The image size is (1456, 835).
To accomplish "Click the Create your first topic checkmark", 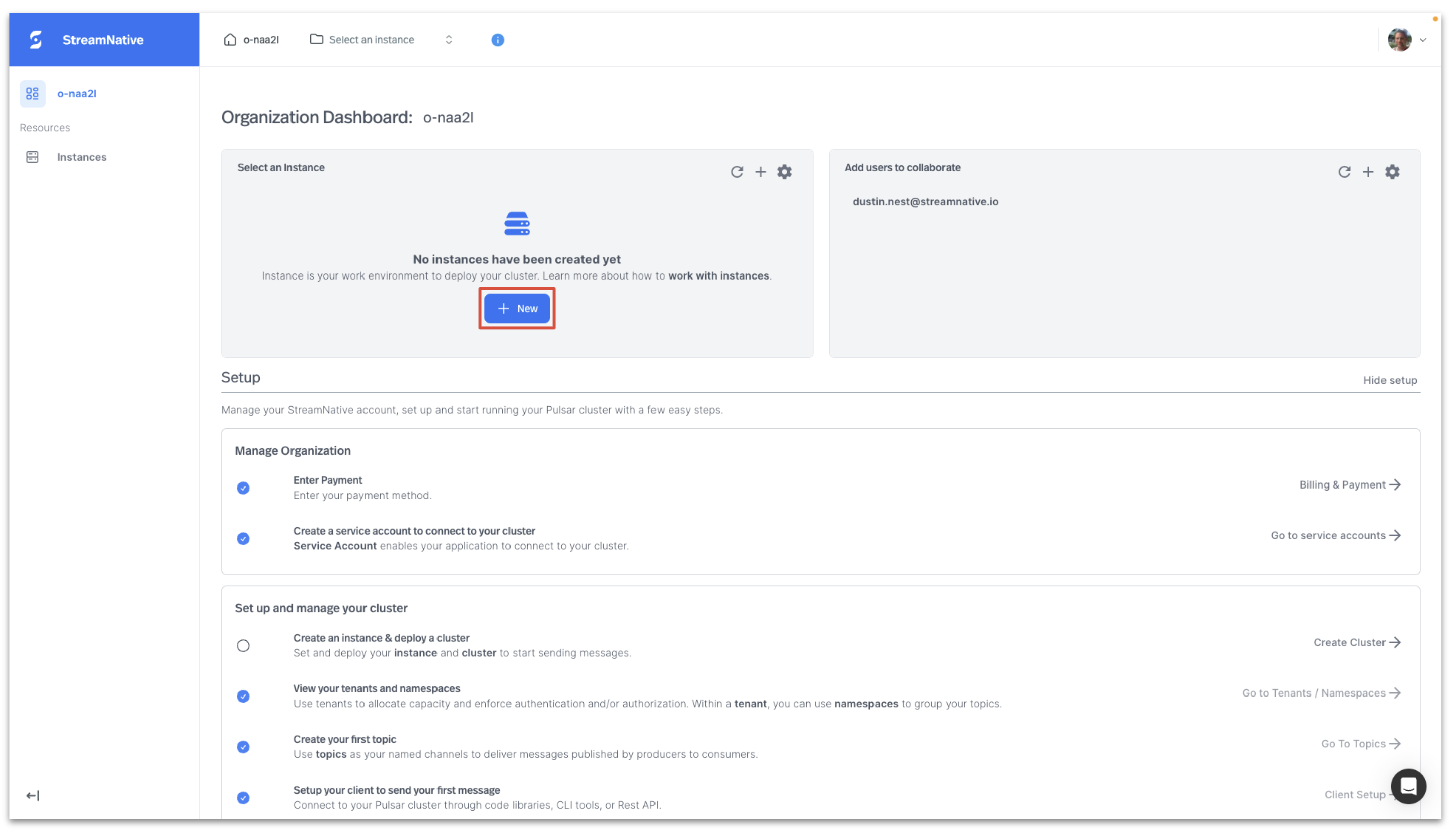I will coord(243,747).
